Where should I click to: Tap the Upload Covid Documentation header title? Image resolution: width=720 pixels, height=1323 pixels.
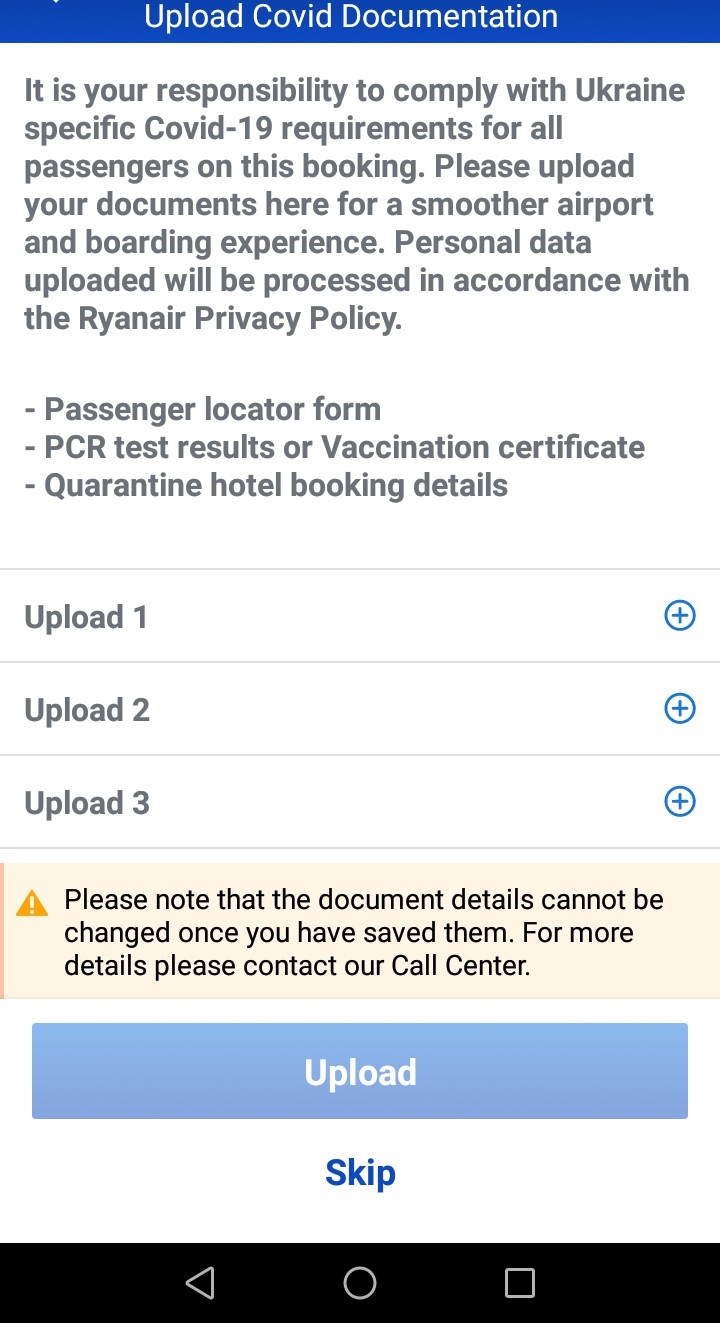coord(351,17)
